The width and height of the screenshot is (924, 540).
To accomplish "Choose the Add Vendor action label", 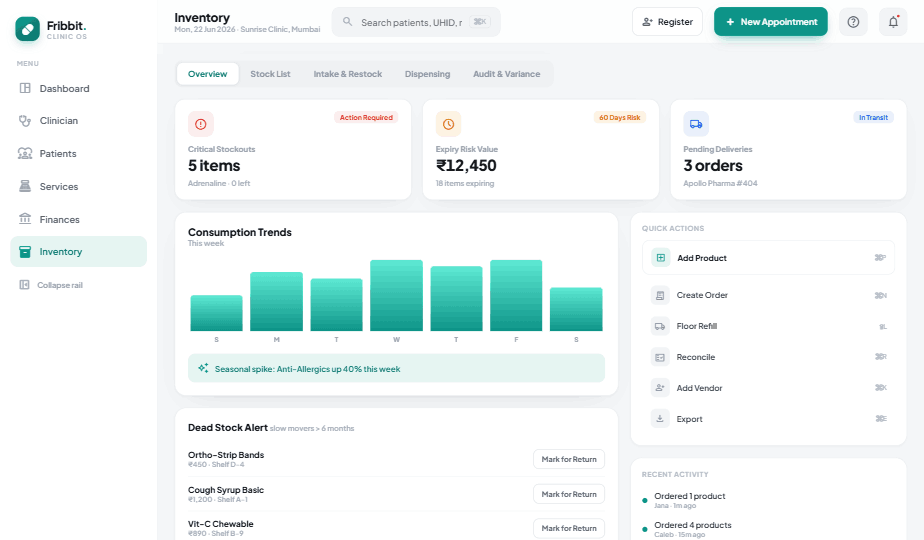I will 699,388.
